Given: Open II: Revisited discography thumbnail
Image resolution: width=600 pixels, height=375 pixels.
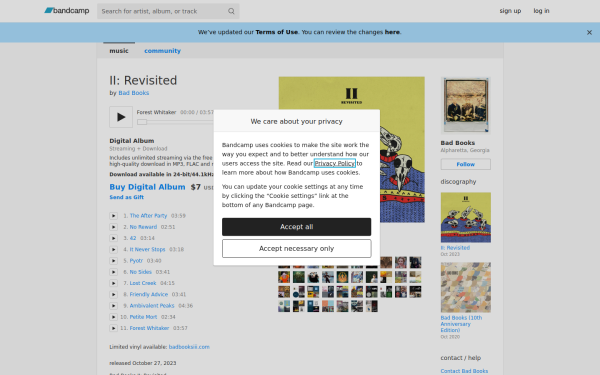Looking at the screenshot, I should pos(466,217).
